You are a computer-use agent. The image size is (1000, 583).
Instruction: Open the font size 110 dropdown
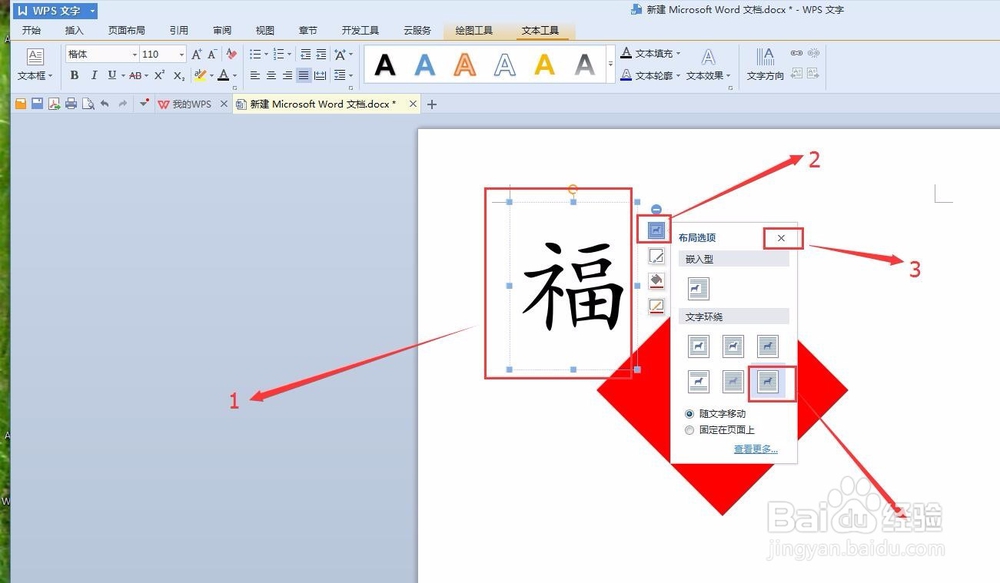pos(180,53)
